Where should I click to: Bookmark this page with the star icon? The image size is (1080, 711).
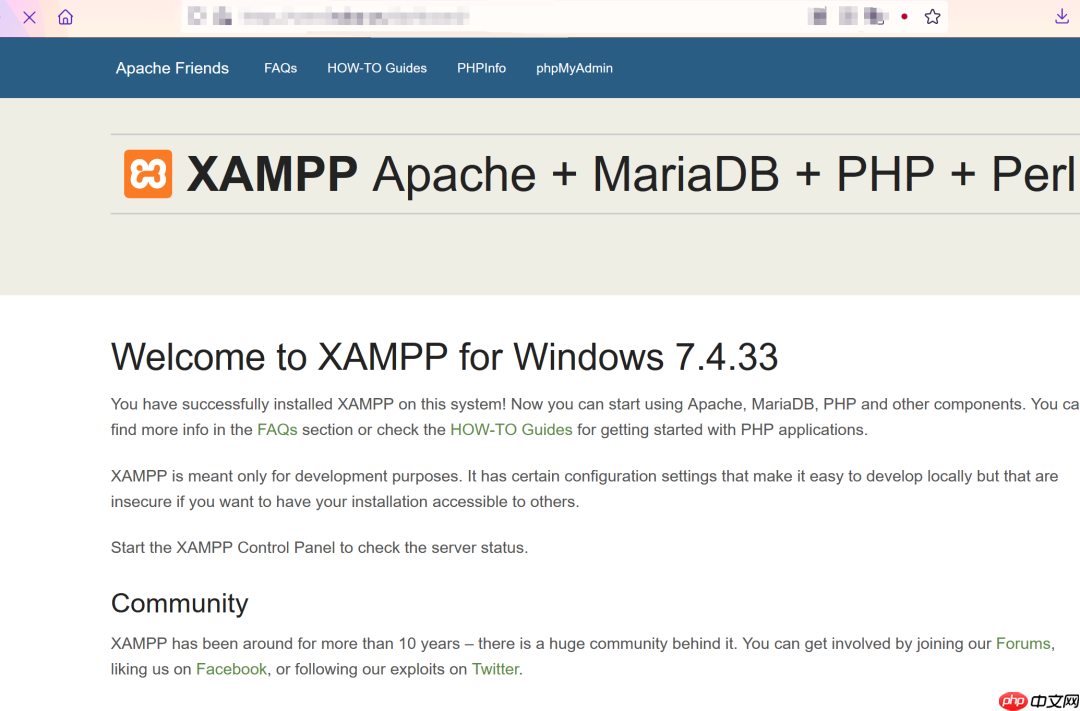pos(932,17)
